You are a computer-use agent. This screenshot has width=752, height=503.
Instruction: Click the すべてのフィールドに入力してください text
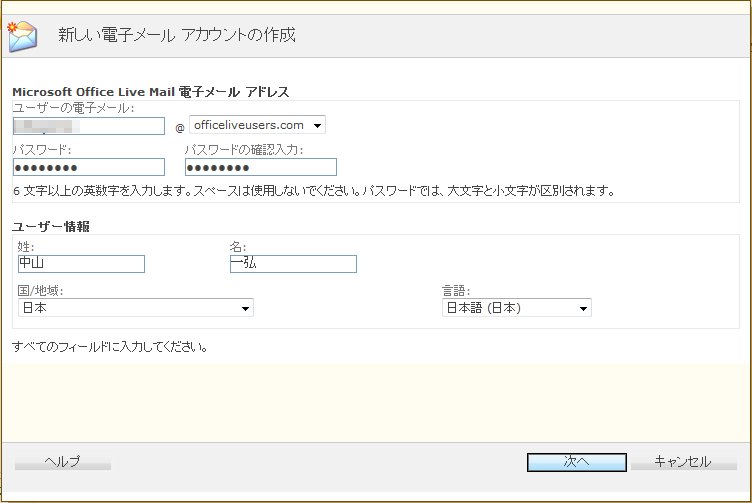coord(110,346)
